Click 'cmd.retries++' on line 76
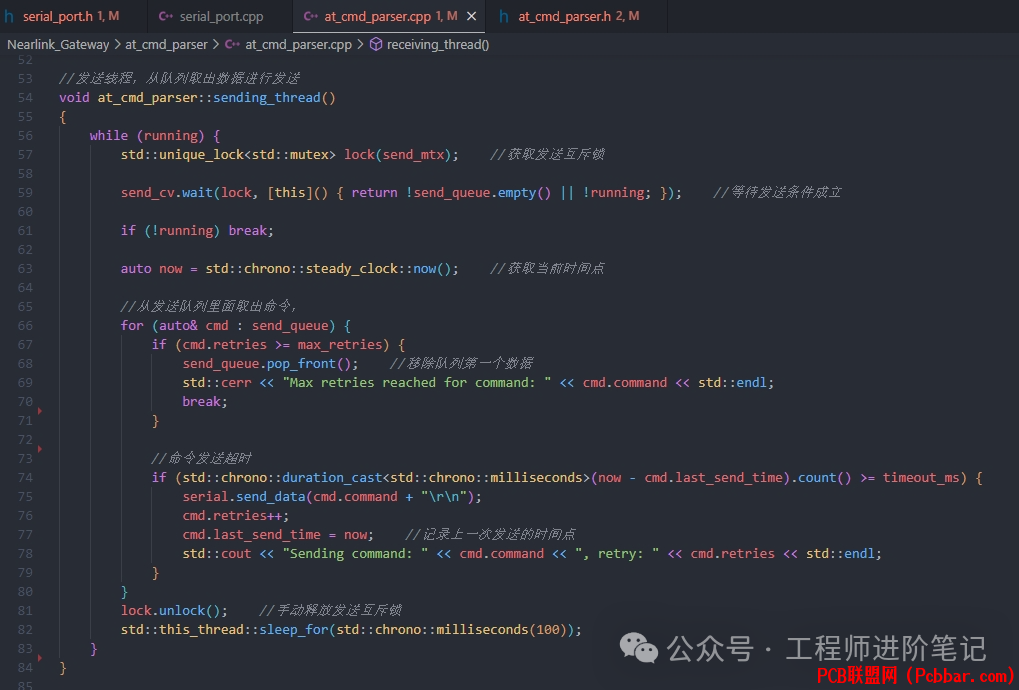 (233, 515)
